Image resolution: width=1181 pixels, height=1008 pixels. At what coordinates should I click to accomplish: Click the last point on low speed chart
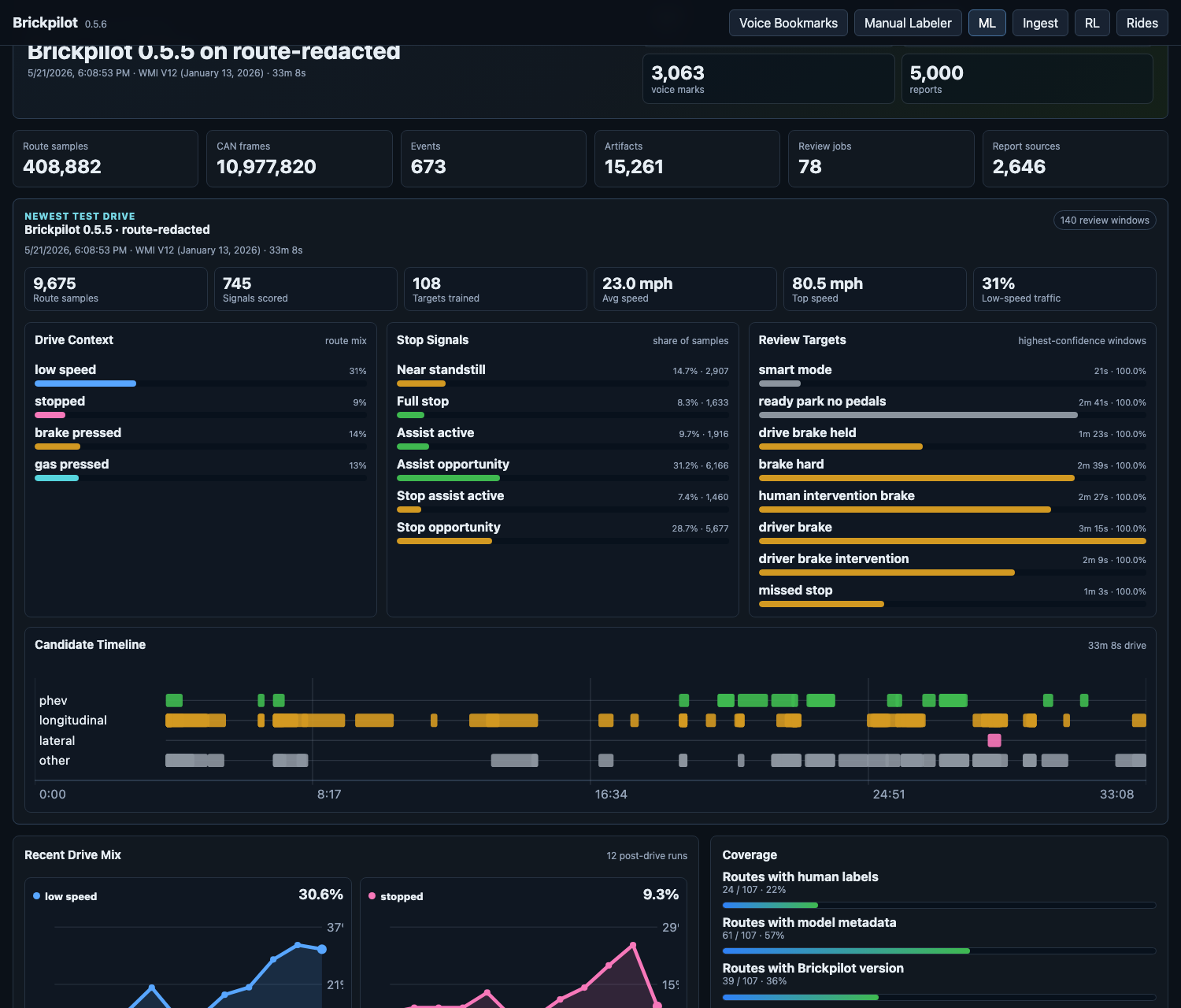coord(322,949)
